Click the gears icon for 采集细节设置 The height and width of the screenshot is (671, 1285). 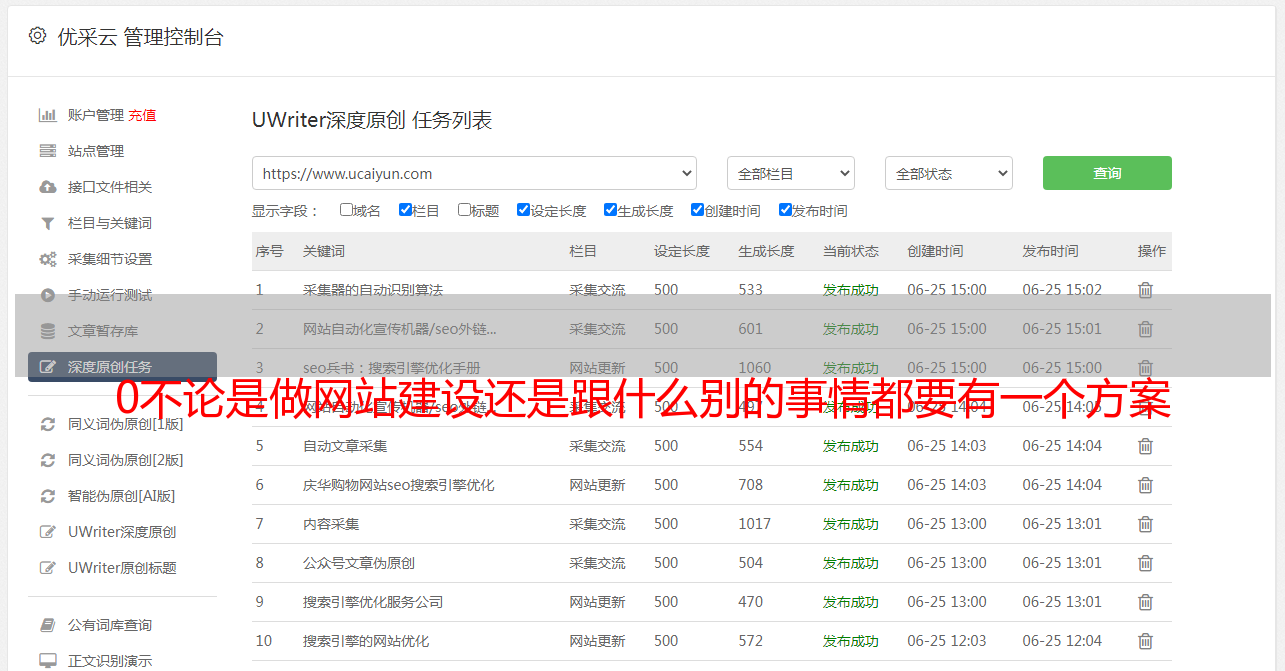47,259
